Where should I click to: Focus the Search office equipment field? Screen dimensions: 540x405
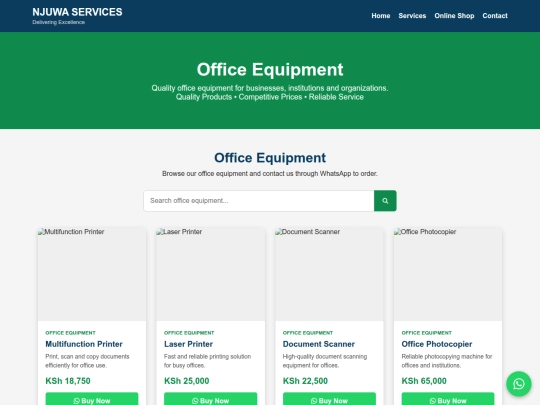[x=259, y=201]
